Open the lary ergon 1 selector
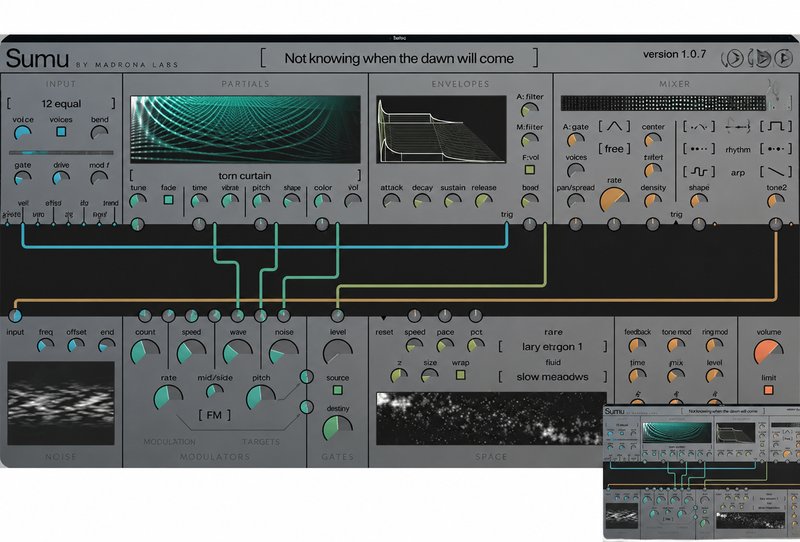The height and width of the screenshot is (542, 800). coord(553,347)
